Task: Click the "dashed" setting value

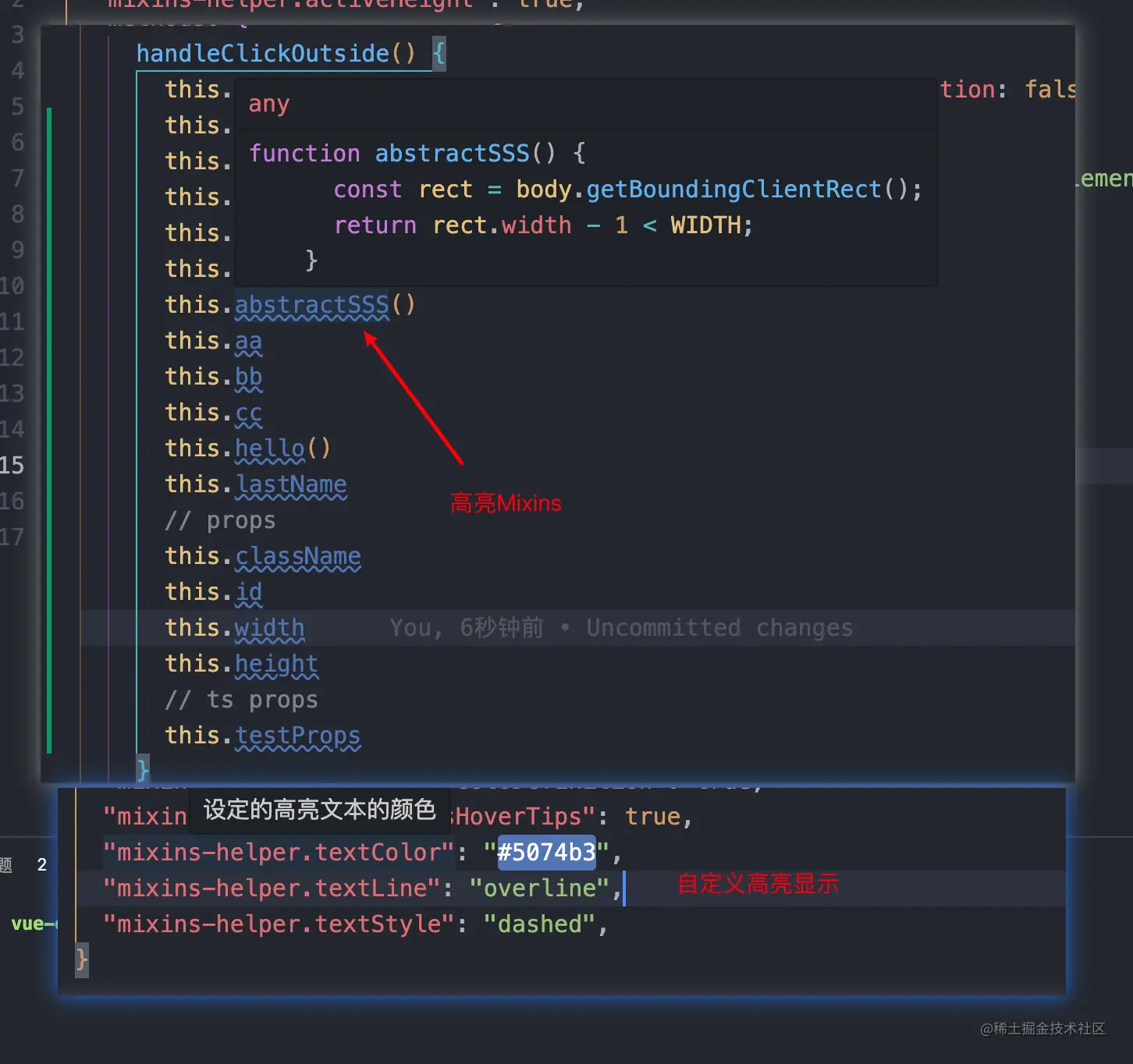Action: click(x=539, y=924)
